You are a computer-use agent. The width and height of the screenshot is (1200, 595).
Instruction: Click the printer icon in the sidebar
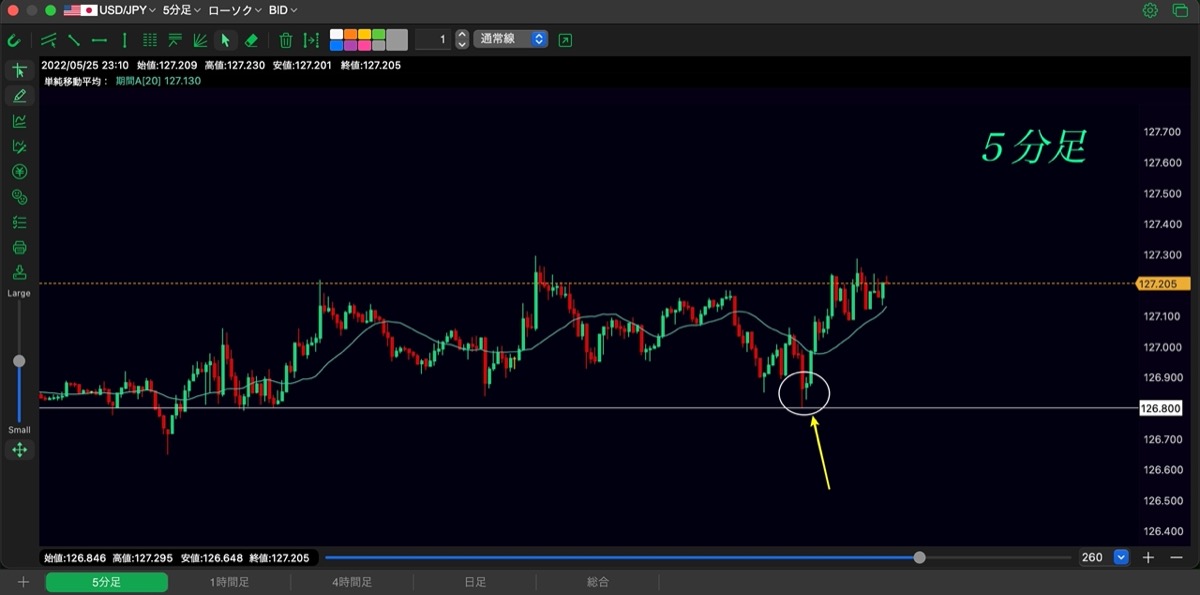(19, 248)
